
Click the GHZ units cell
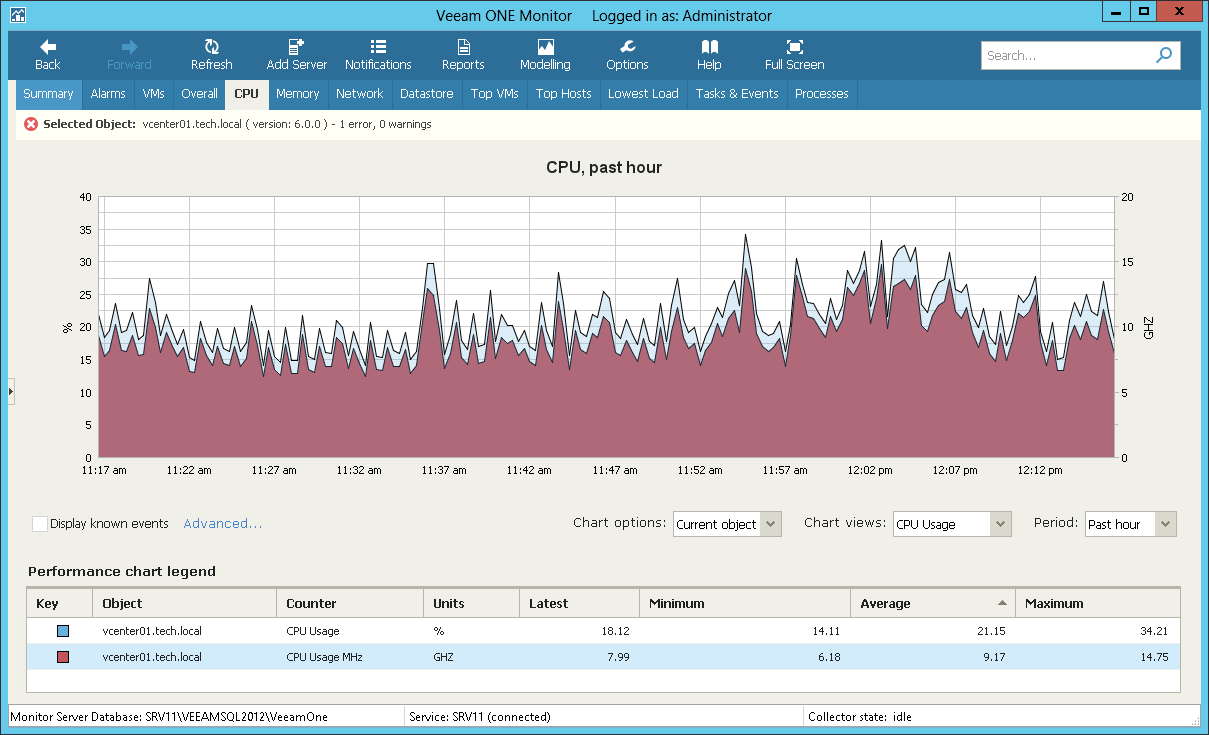coord(443,657)
